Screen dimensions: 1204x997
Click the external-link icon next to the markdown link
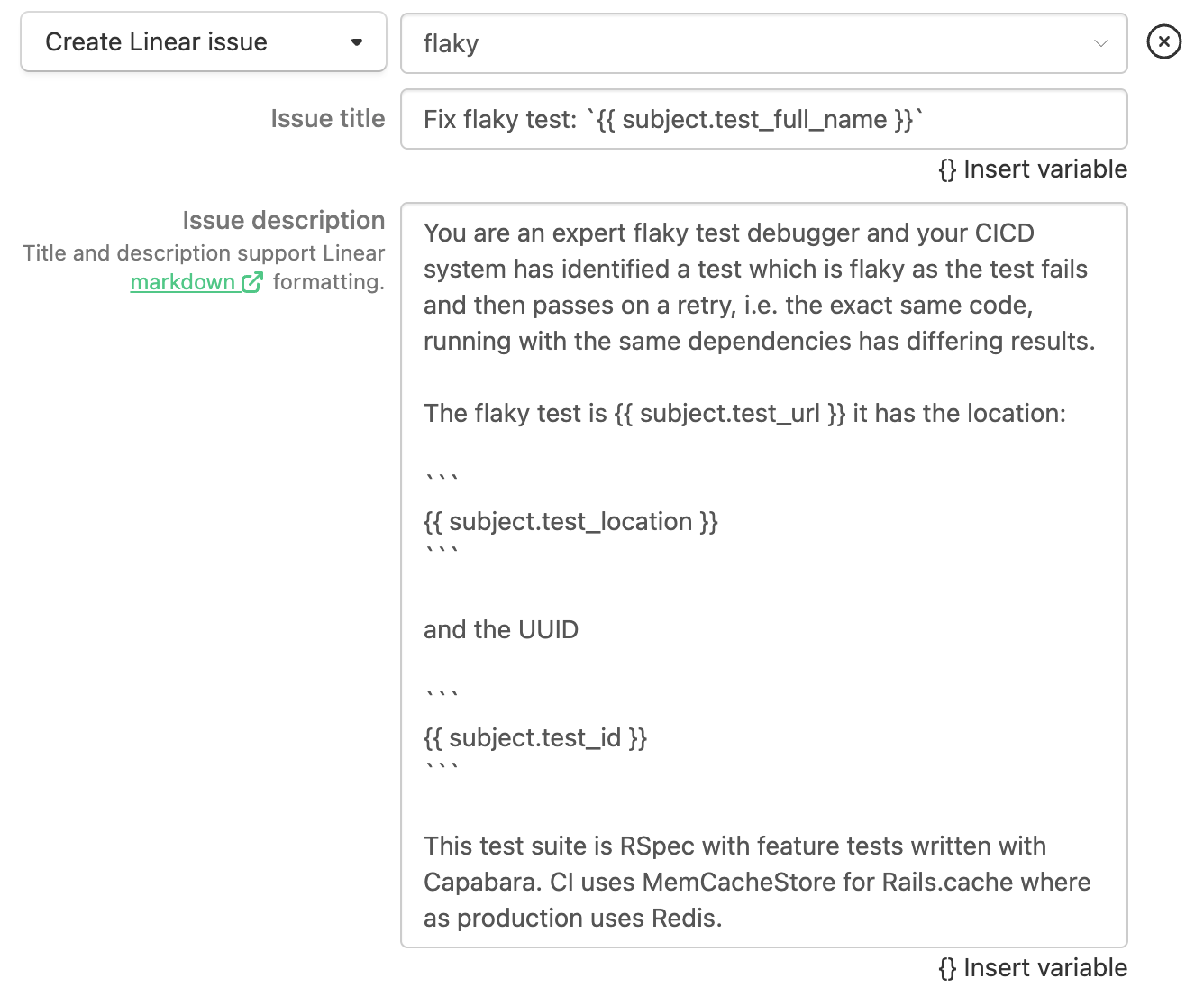coord(252,281)
